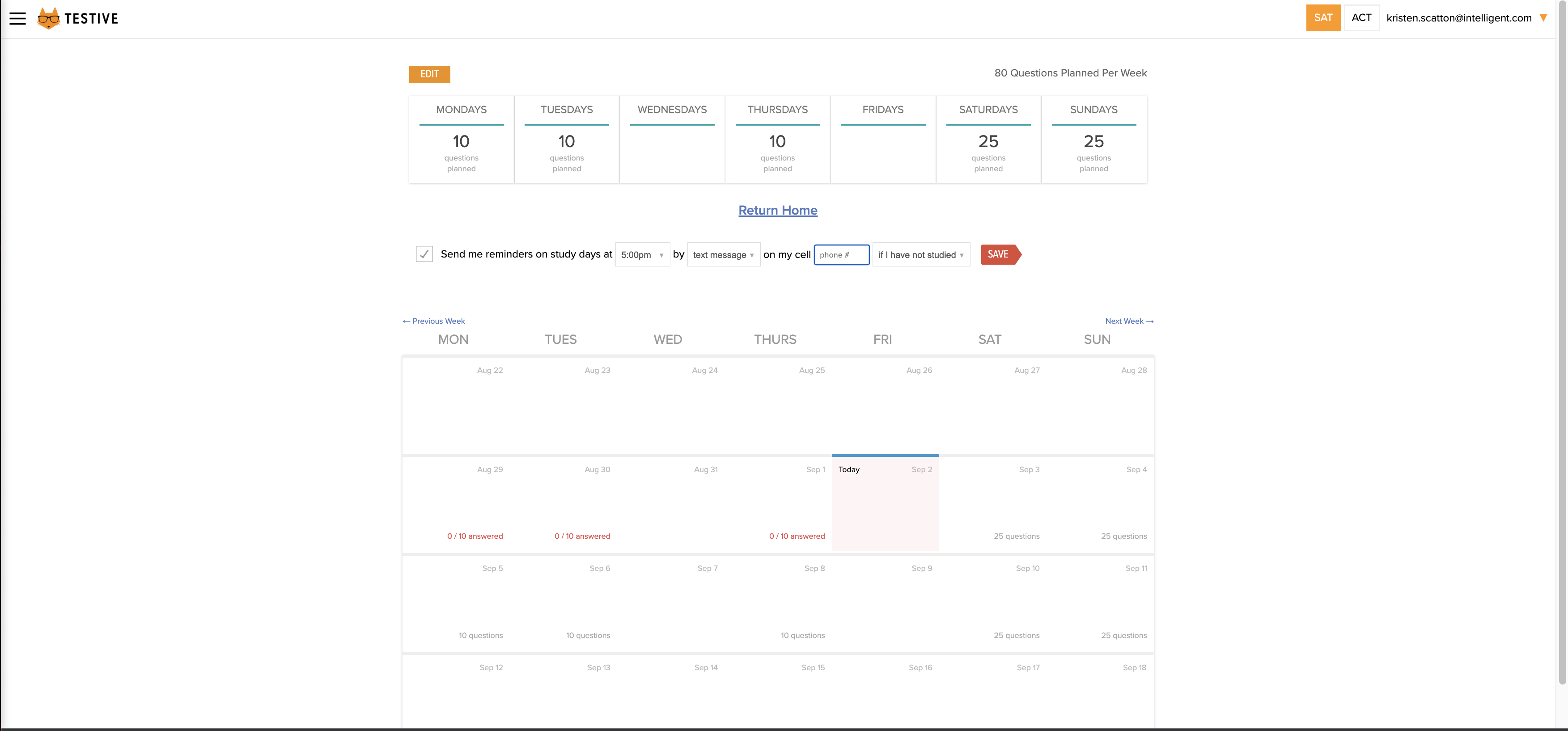Open the text message method dropdown
This screenshot has height=731, width=1568.
point(723,254)
